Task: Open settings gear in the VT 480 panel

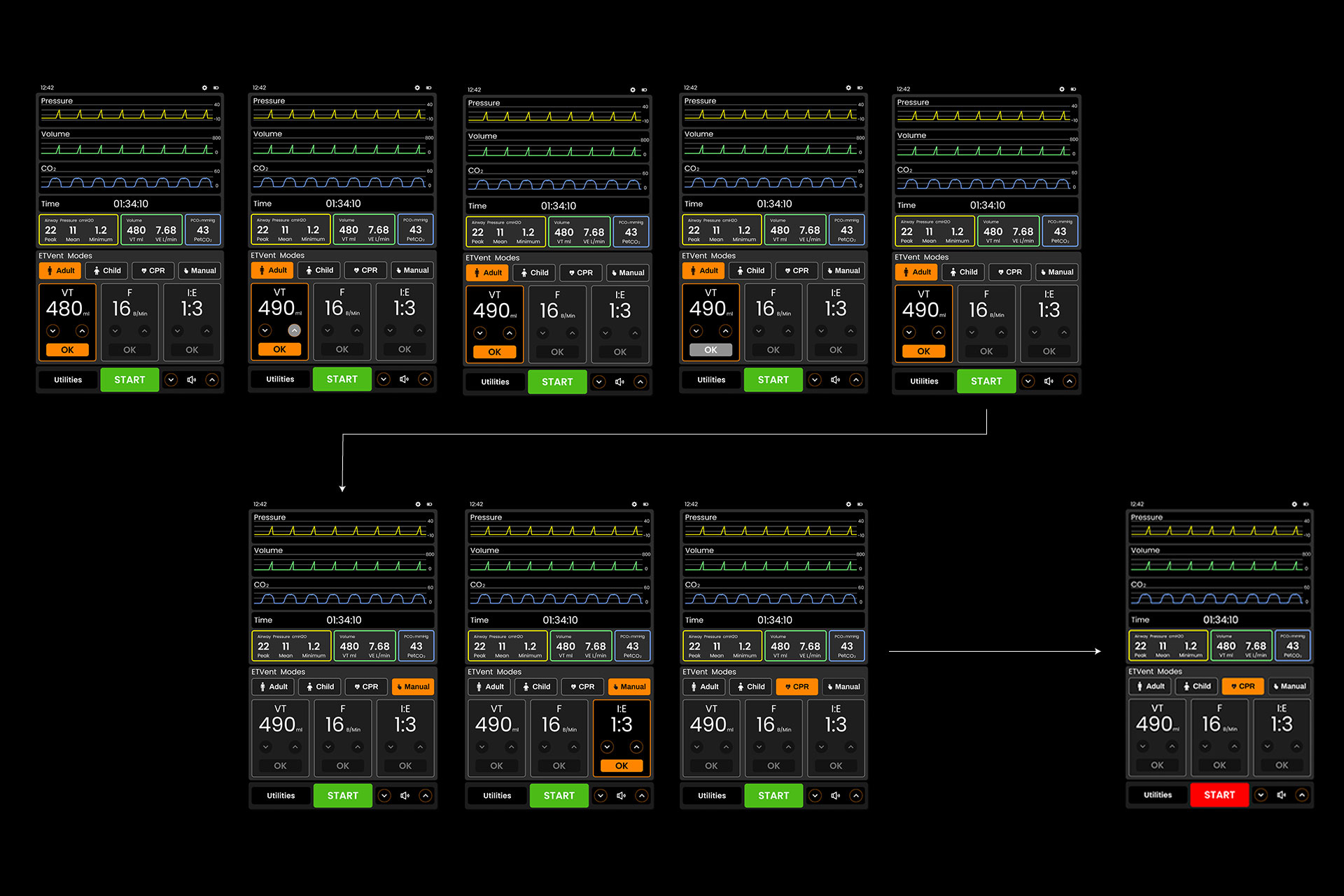Action: (204, 88)
